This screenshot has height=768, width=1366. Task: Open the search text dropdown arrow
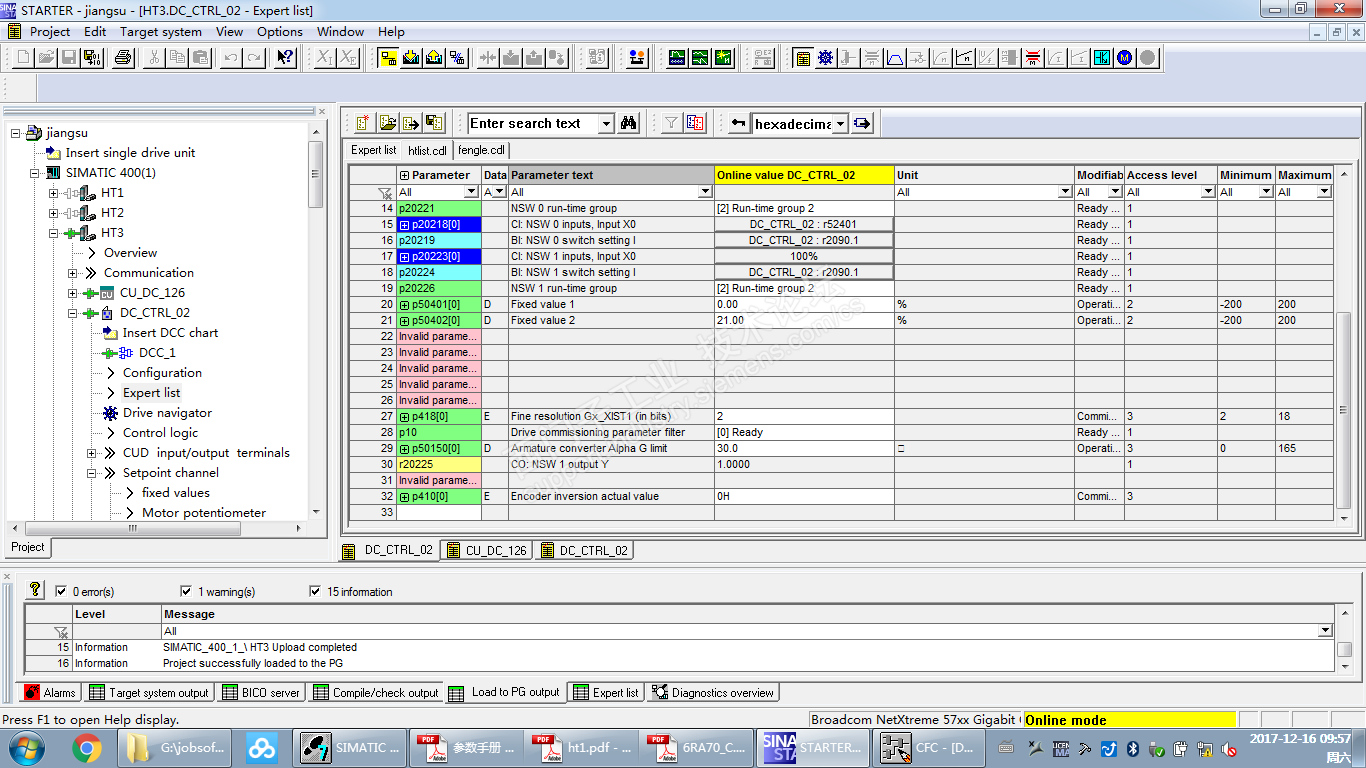click(606, 124)
